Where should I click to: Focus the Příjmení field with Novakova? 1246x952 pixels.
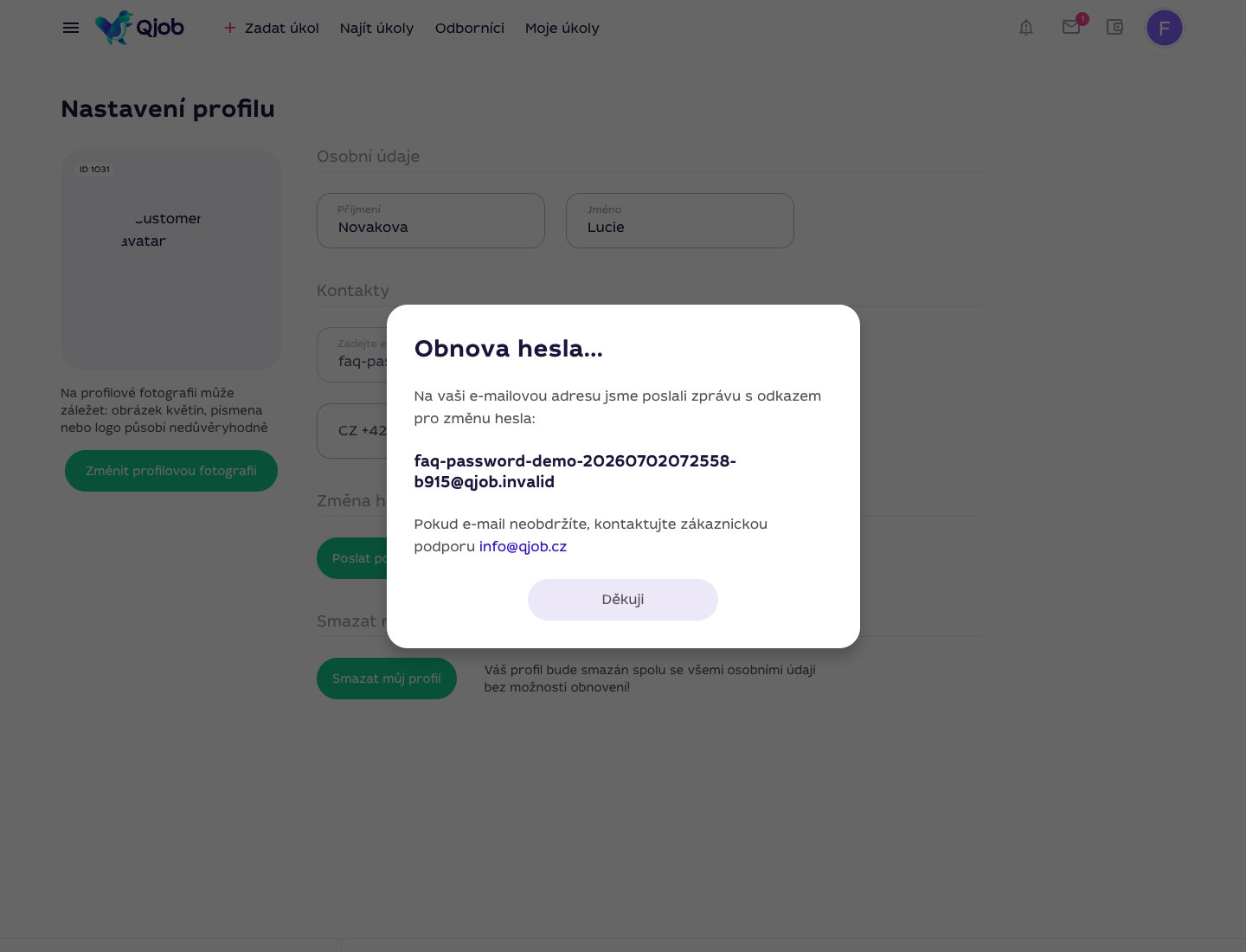[431, 221]
